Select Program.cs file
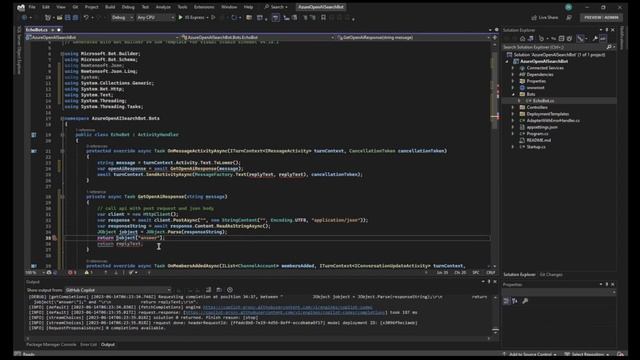Image resolution: width=640 pixels, height=360 pixels. [x=537, y=133]
